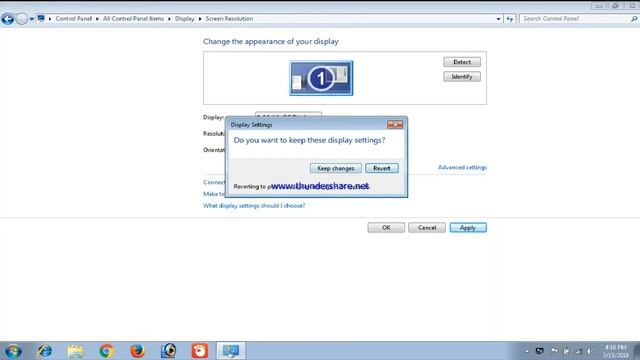Open recent pages dropdown beside Forward button
The width and height of the screenshot is (640, 360).
(x=31, y=19)
